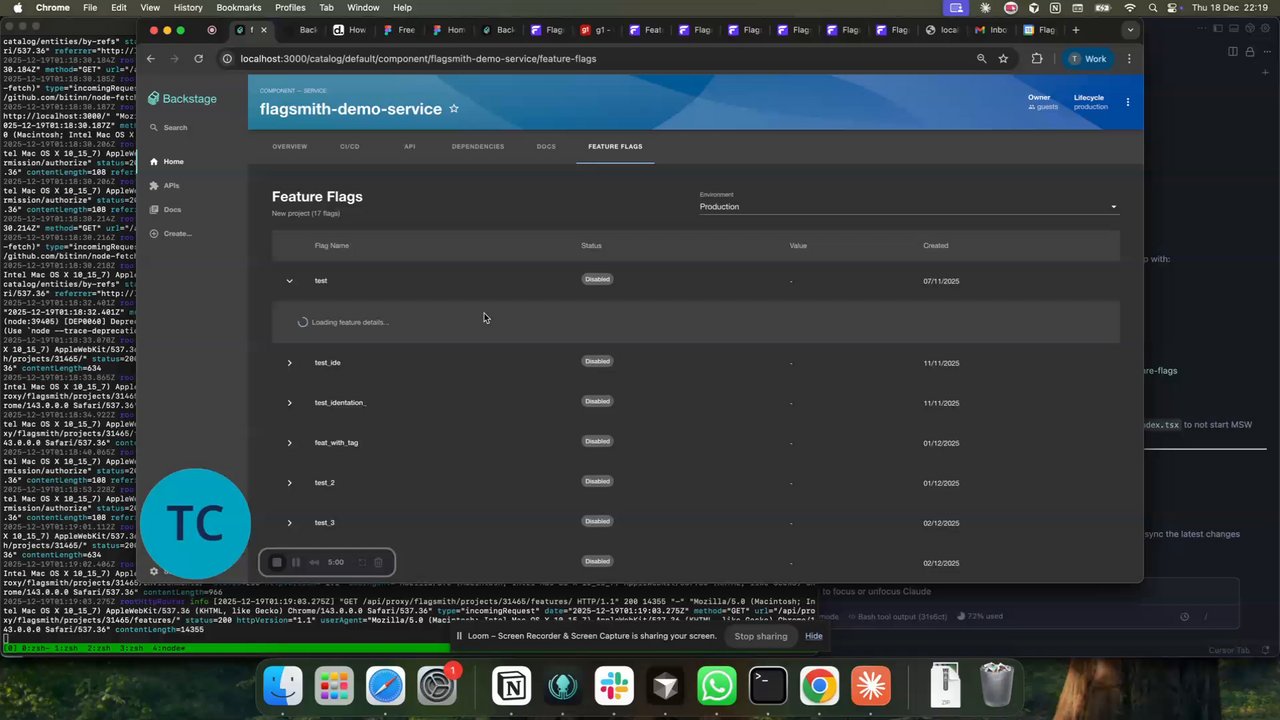The image size is (1280, 720).
Task: Open System Settings from the Dock
Action: pyautogui.click(x=437, y=686)
